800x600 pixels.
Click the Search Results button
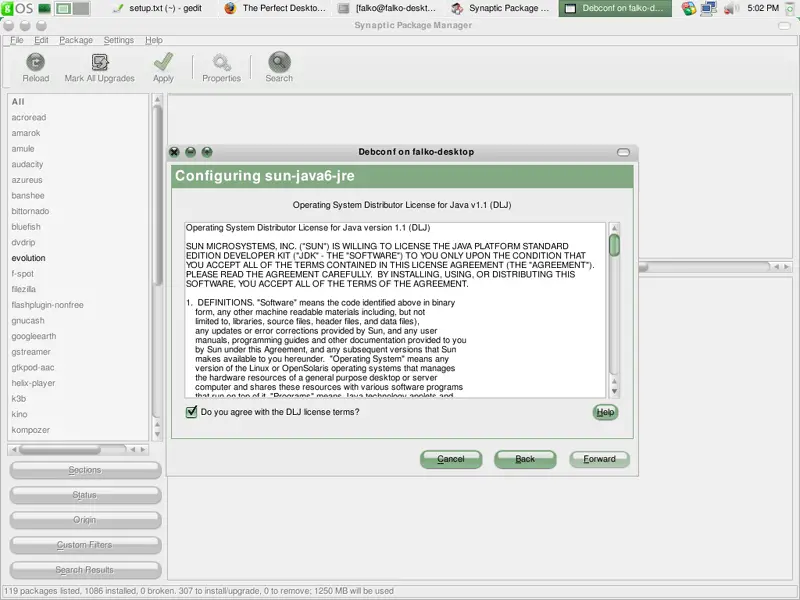[x=85, y=570]
